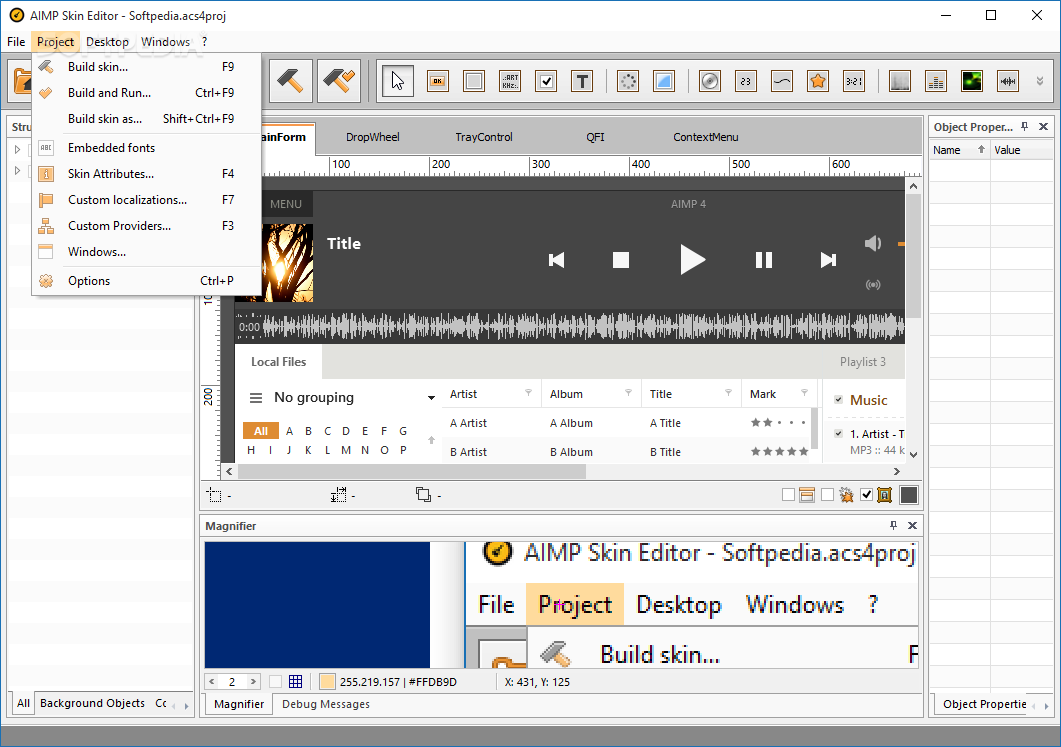
Task: Pick the orange equalizer bars tool
Action: (x=936, y=82)
